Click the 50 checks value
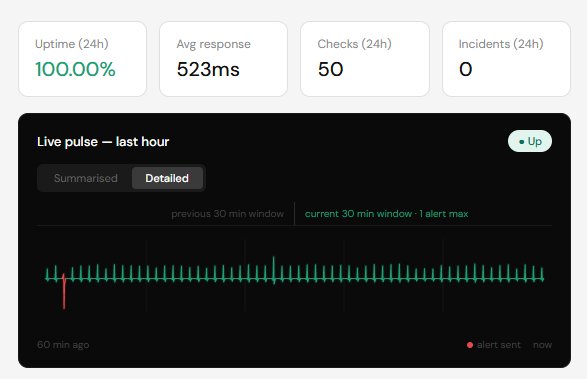This screenshot has height=379, width=587. [x=331, y=69]
